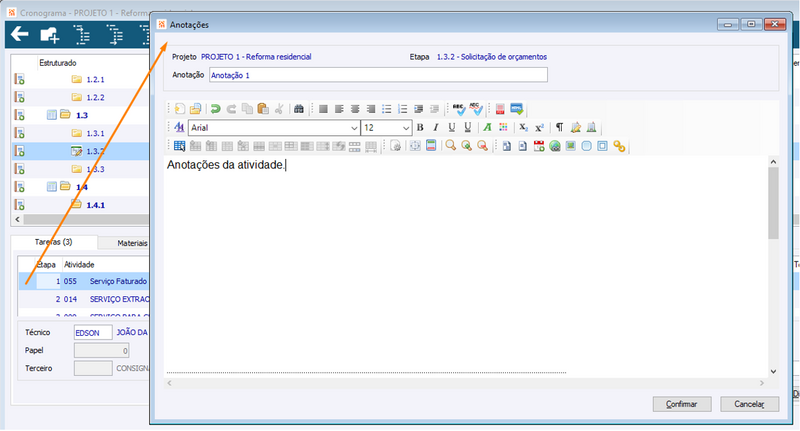Viewport: 800px width, 431px height.
Task: Click the globe web icon in toolbar
Action: pos(555,146)
